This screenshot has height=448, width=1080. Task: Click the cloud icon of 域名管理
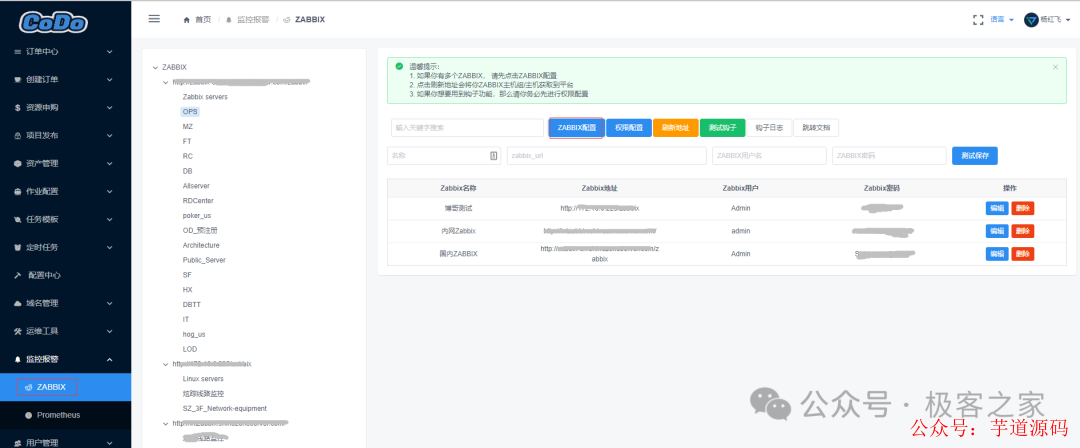[19, 303]
